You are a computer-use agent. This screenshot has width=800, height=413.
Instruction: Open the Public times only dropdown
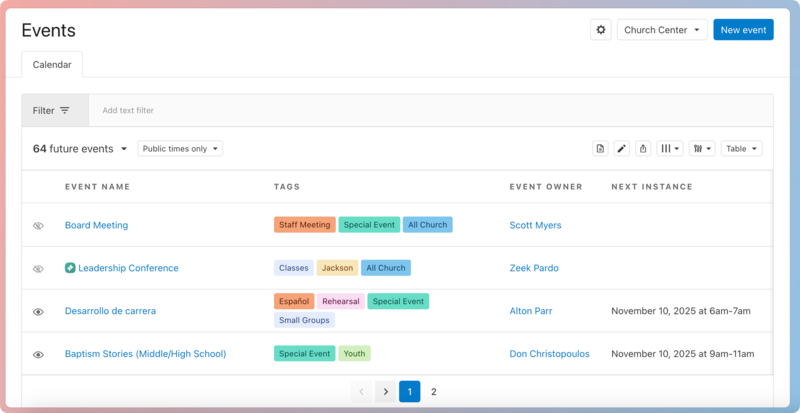pos(180,149)
